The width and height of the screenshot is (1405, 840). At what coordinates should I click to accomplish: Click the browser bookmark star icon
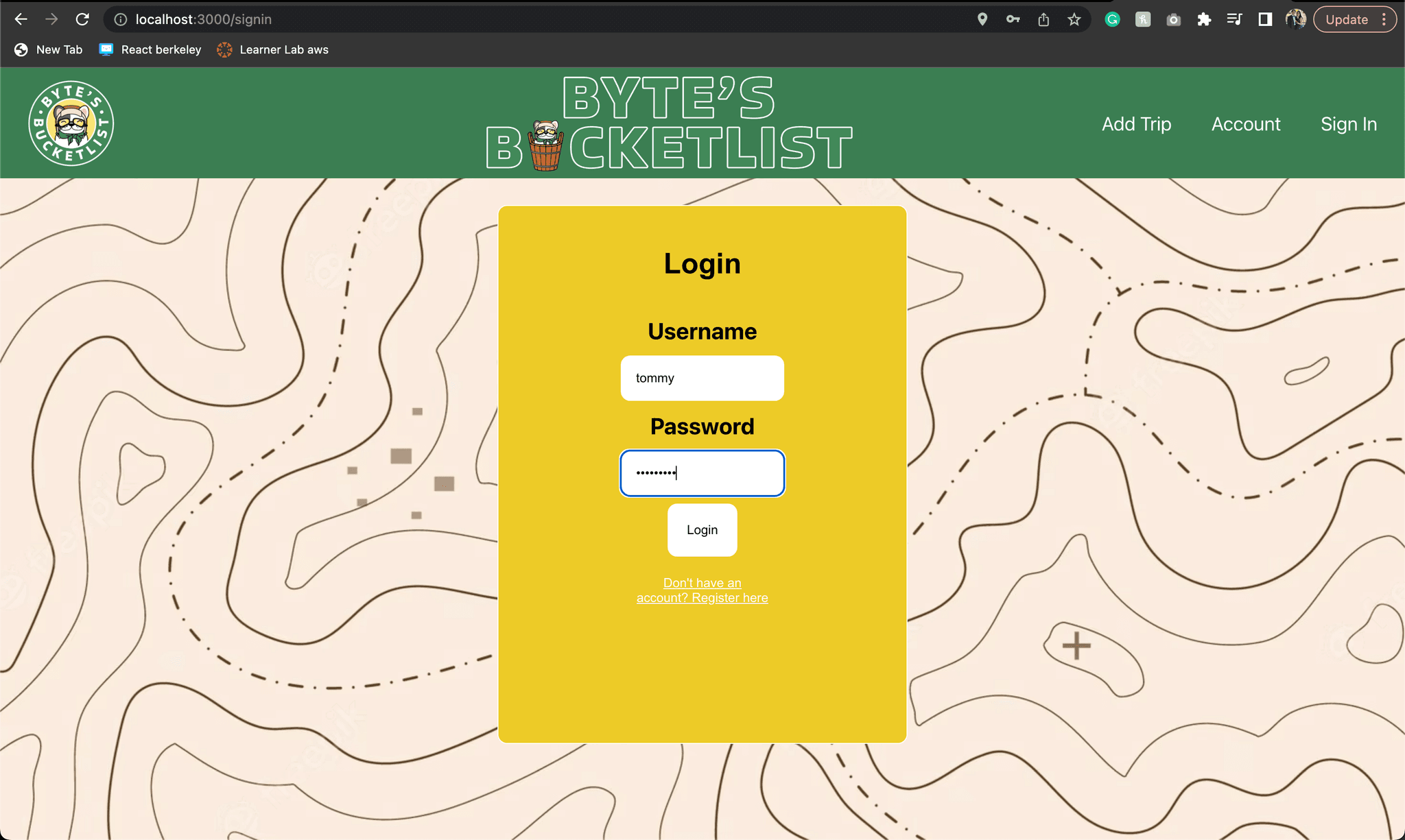point(1075,19)
